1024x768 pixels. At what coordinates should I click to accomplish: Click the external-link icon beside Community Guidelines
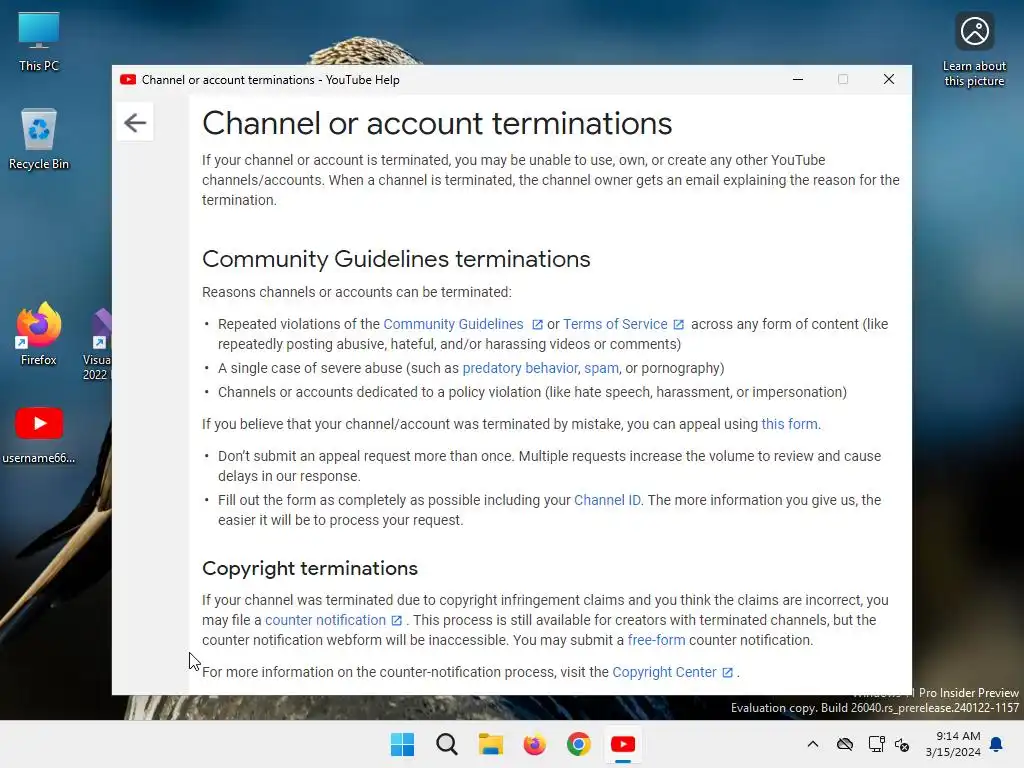[x=537, y=325]
